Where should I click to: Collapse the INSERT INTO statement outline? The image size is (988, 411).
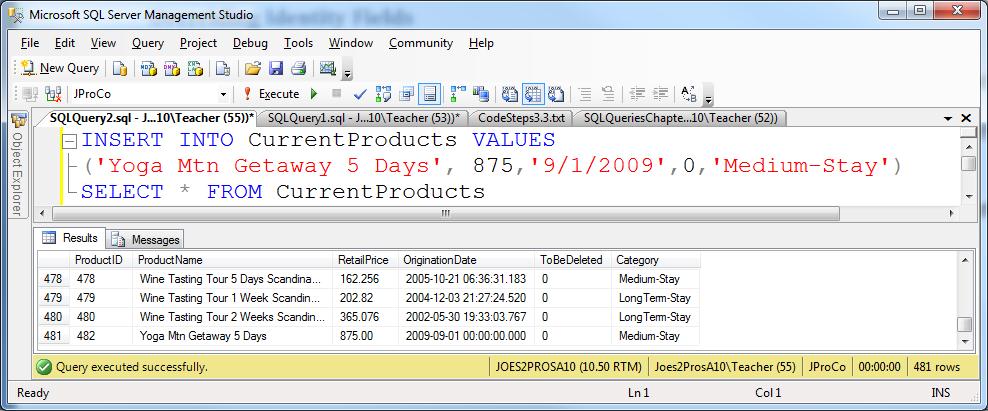pos(70,142)
